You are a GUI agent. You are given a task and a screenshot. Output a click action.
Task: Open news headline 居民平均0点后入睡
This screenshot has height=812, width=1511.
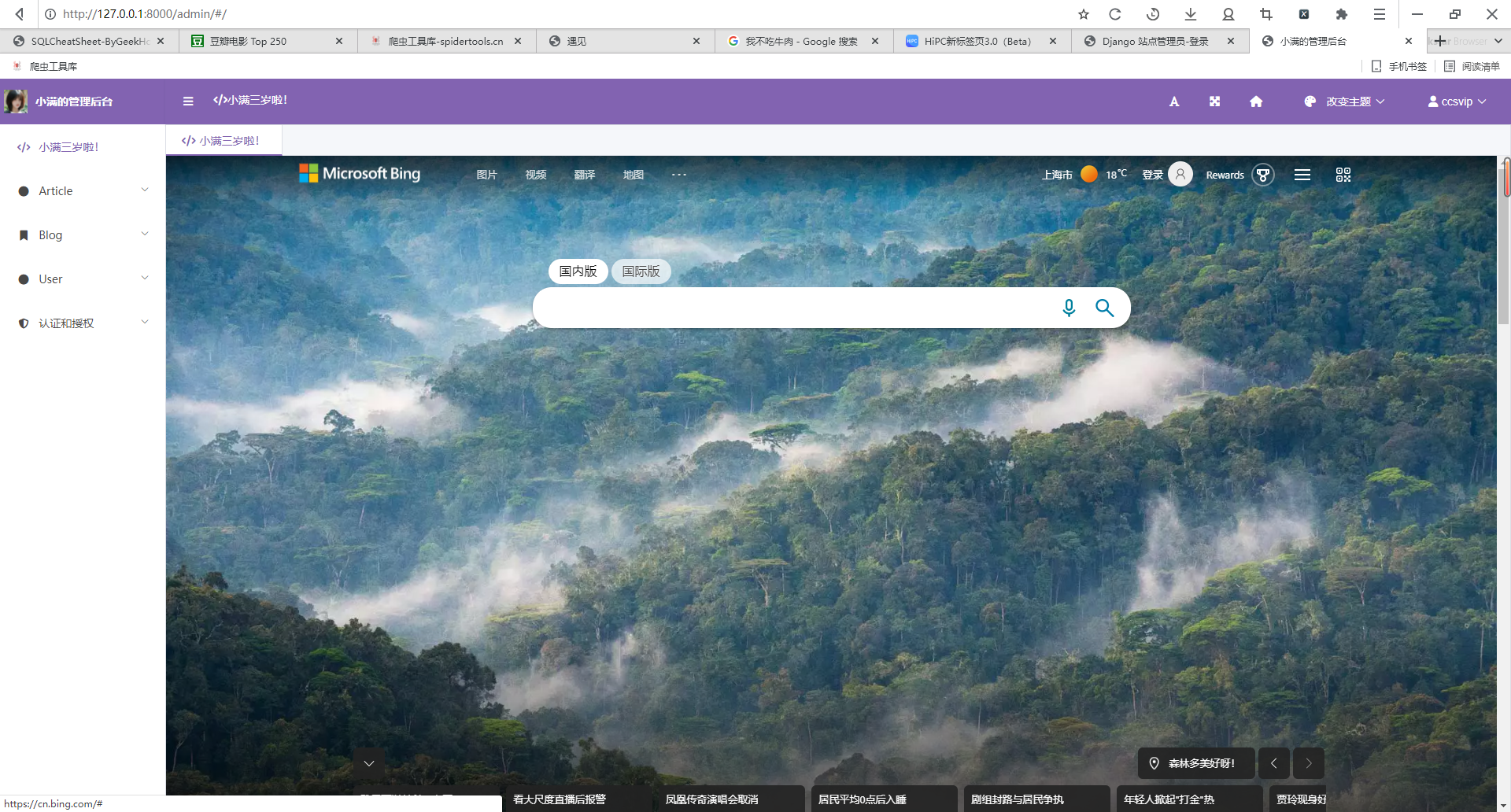[863, 799]
